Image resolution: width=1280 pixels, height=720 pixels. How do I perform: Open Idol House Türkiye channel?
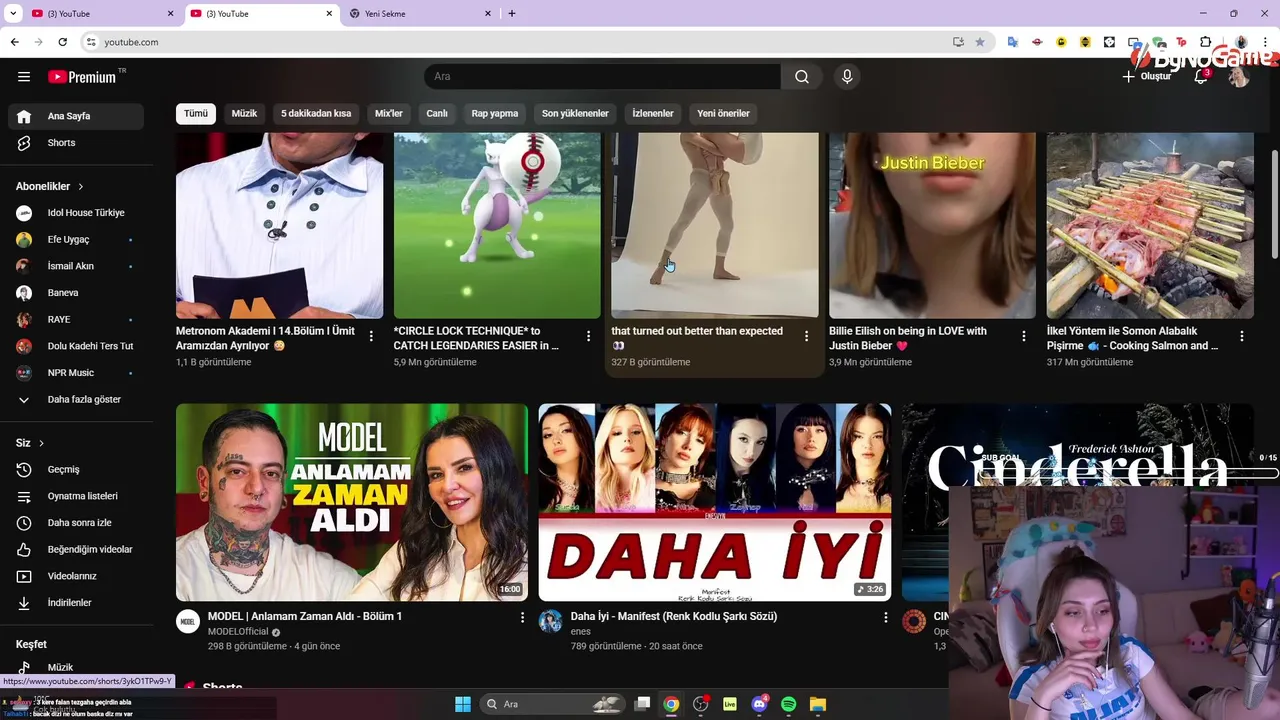coord(76,213)
